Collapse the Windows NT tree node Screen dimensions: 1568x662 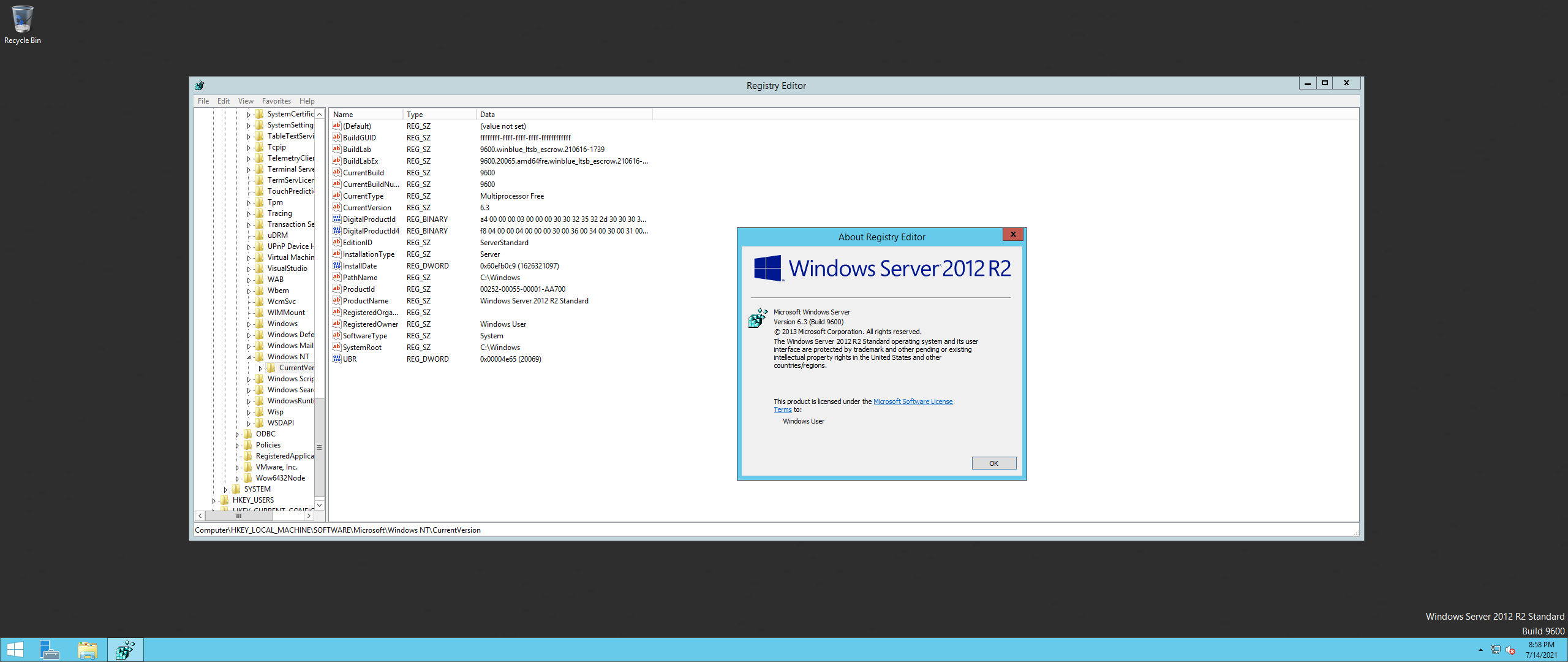tap(249, 357)
